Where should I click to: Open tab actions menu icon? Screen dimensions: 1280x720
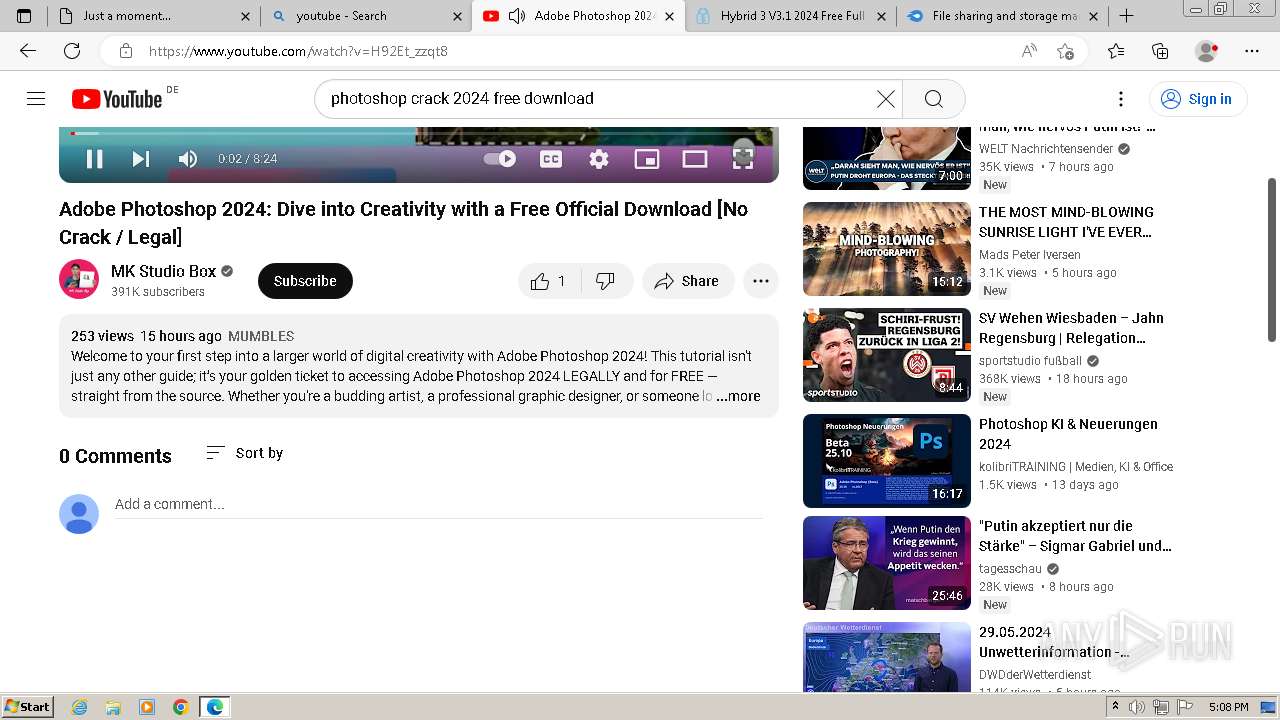[24, 16]
